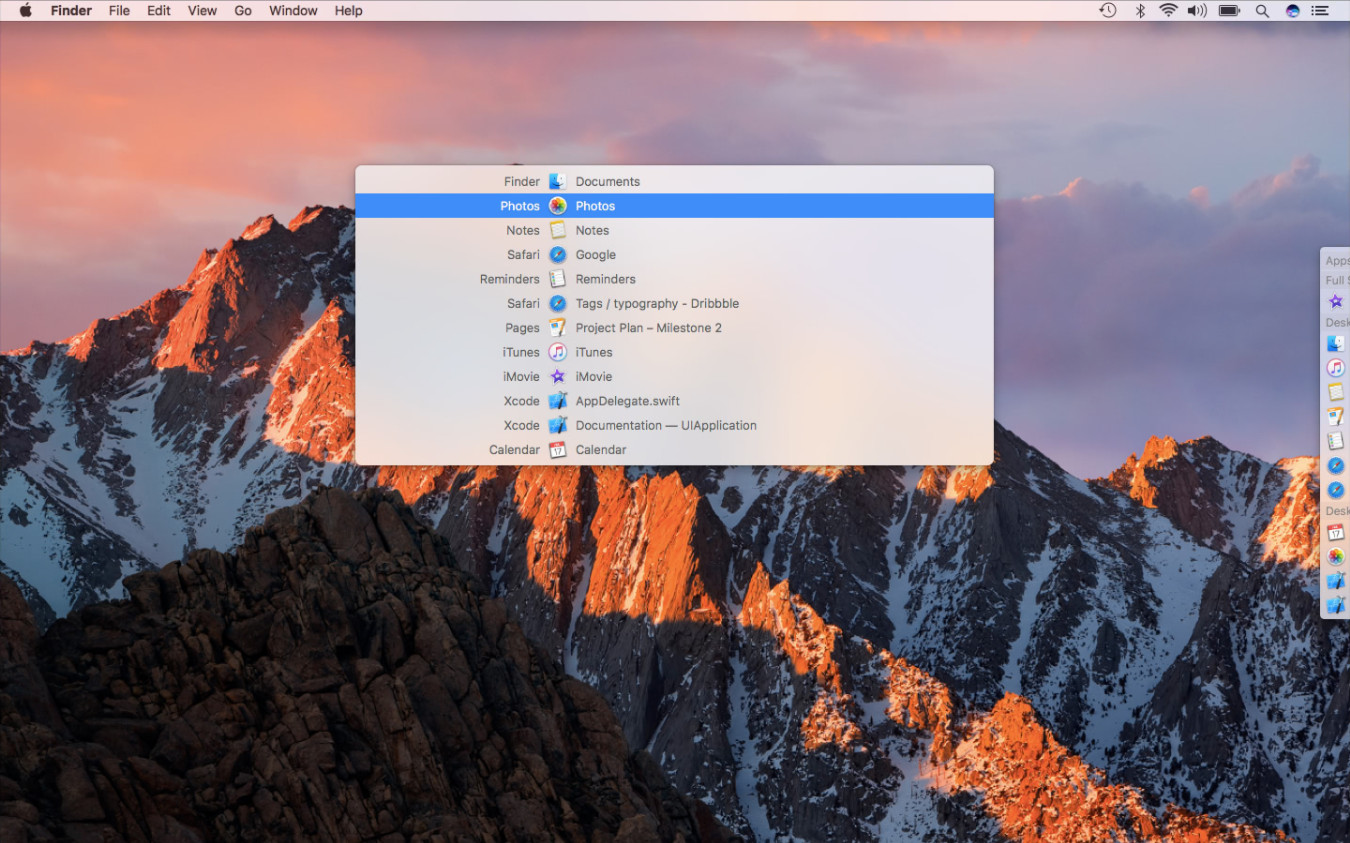1350x843 pixels.
Task: Click iTunes icon in right side panel
Action: (1335, 368)
